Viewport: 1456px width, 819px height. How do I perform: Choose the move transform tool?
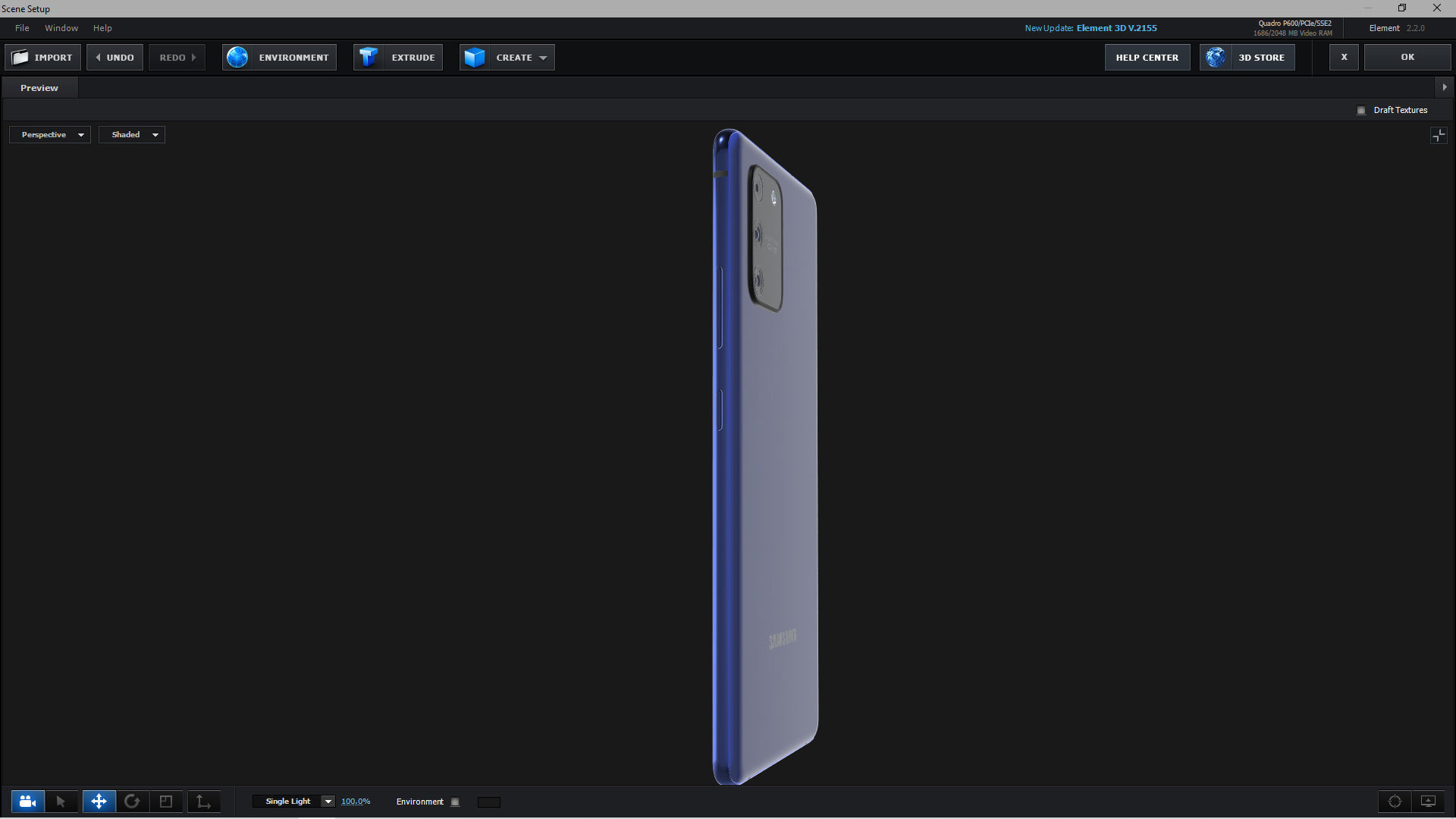click(99, 802)
